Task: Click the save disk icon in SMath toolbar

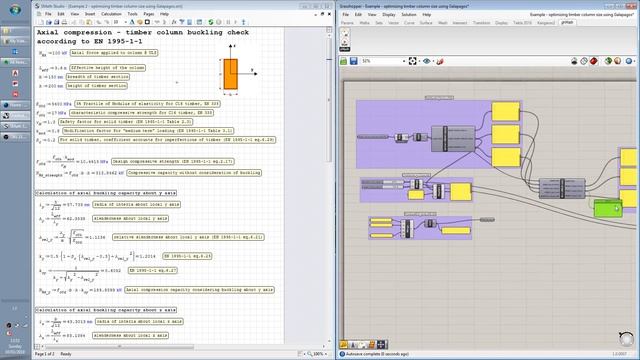Action: pos(56,22)
